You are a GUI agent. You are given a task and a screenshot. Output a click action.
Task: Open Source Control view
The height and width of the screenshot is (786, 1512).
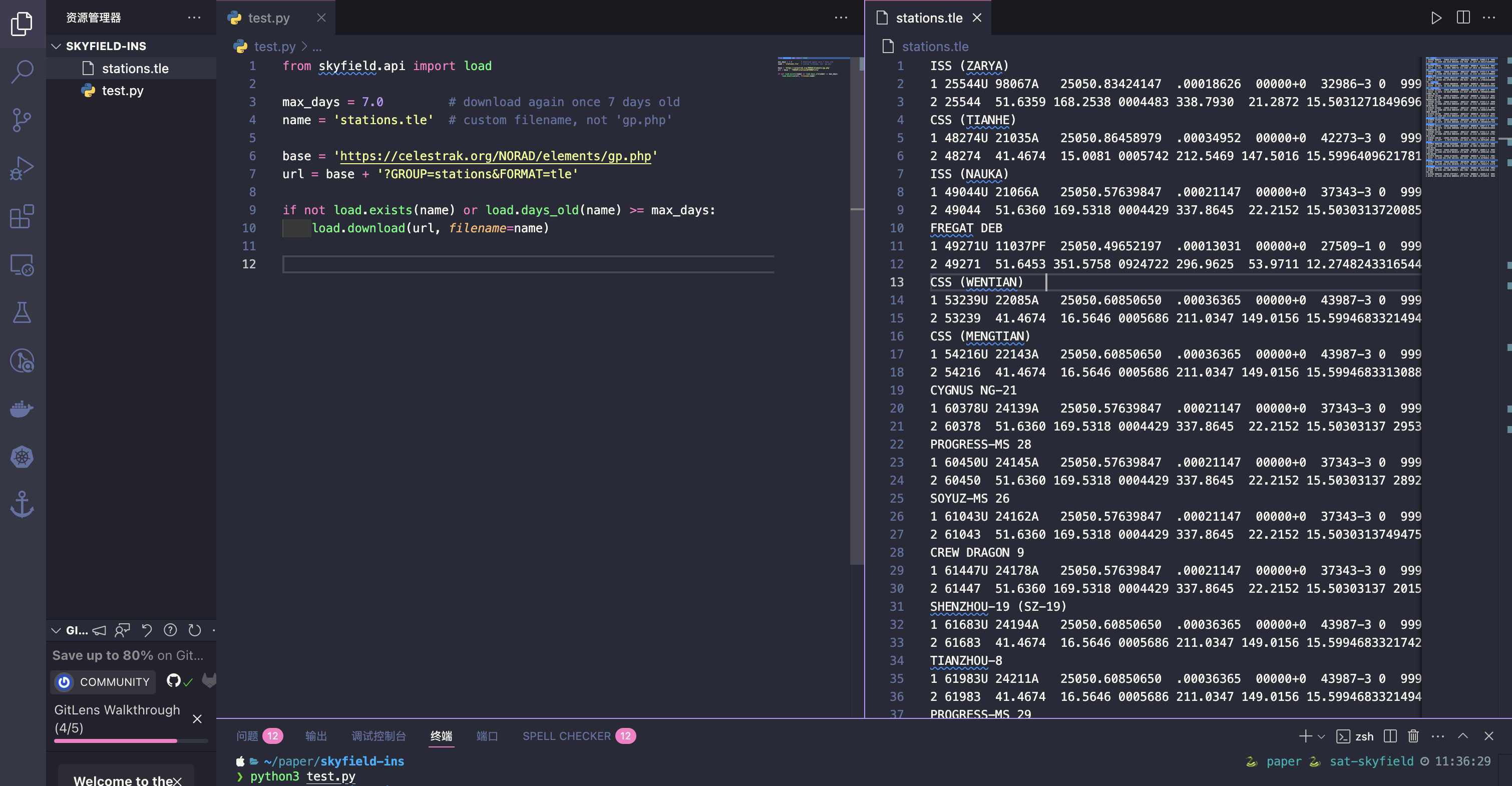[23, 120]
